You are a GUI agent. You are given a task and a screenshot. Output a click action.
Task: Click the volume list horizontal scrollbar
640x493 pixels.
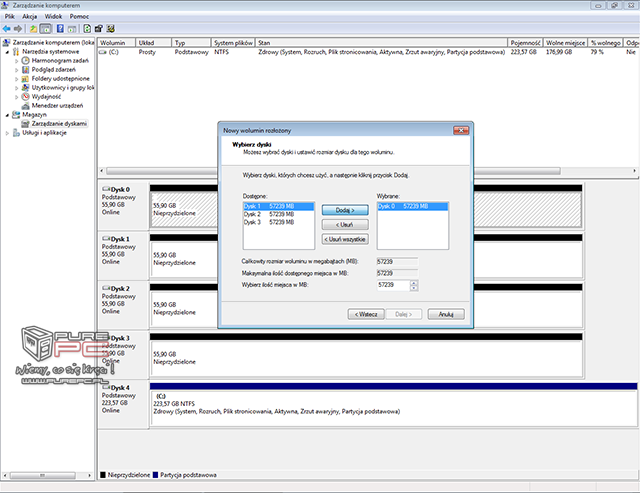[x=367, y=171]
